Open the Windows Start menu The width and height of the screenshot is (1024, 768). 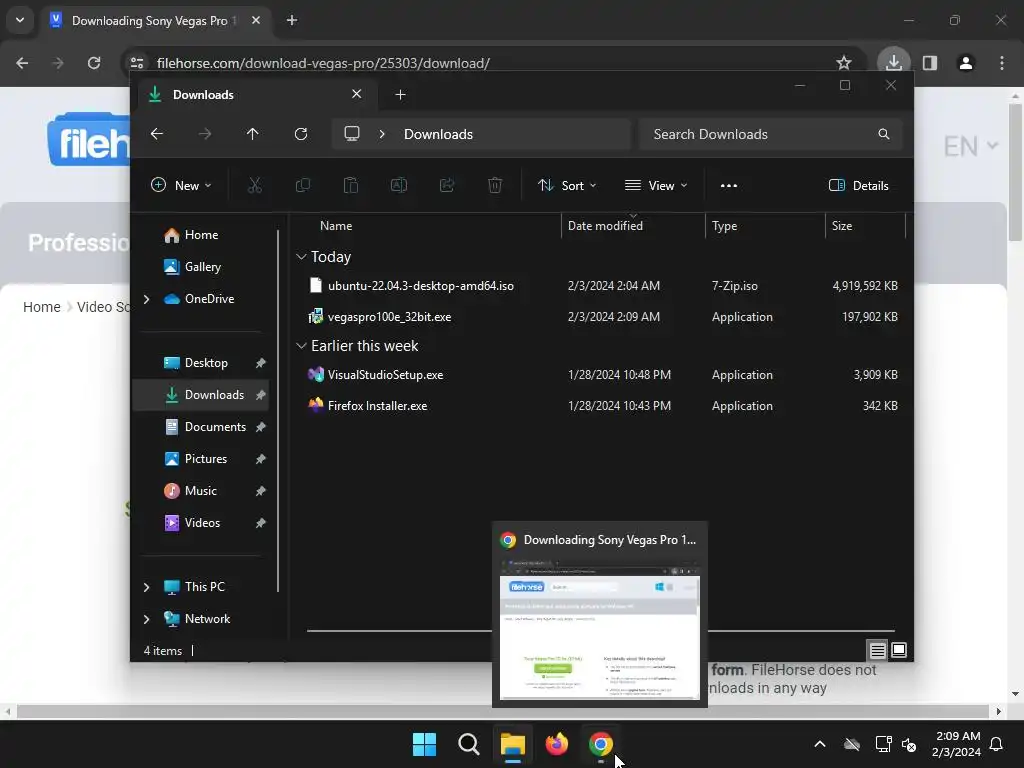pyautogui.click(x=424, y=744)
